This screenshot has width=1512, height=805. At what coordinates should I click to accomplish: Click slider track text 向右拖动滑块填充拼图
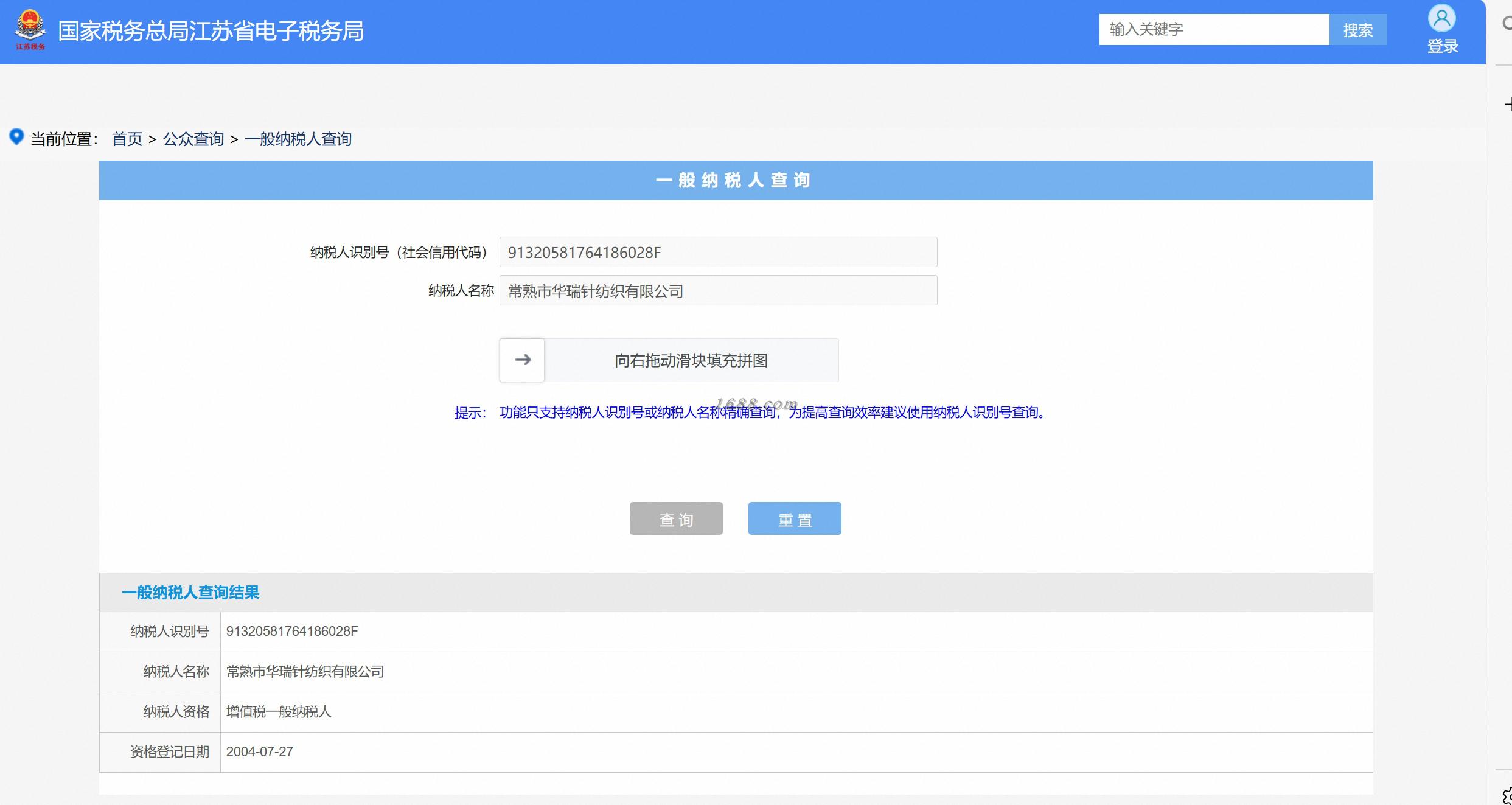point(691,361)
